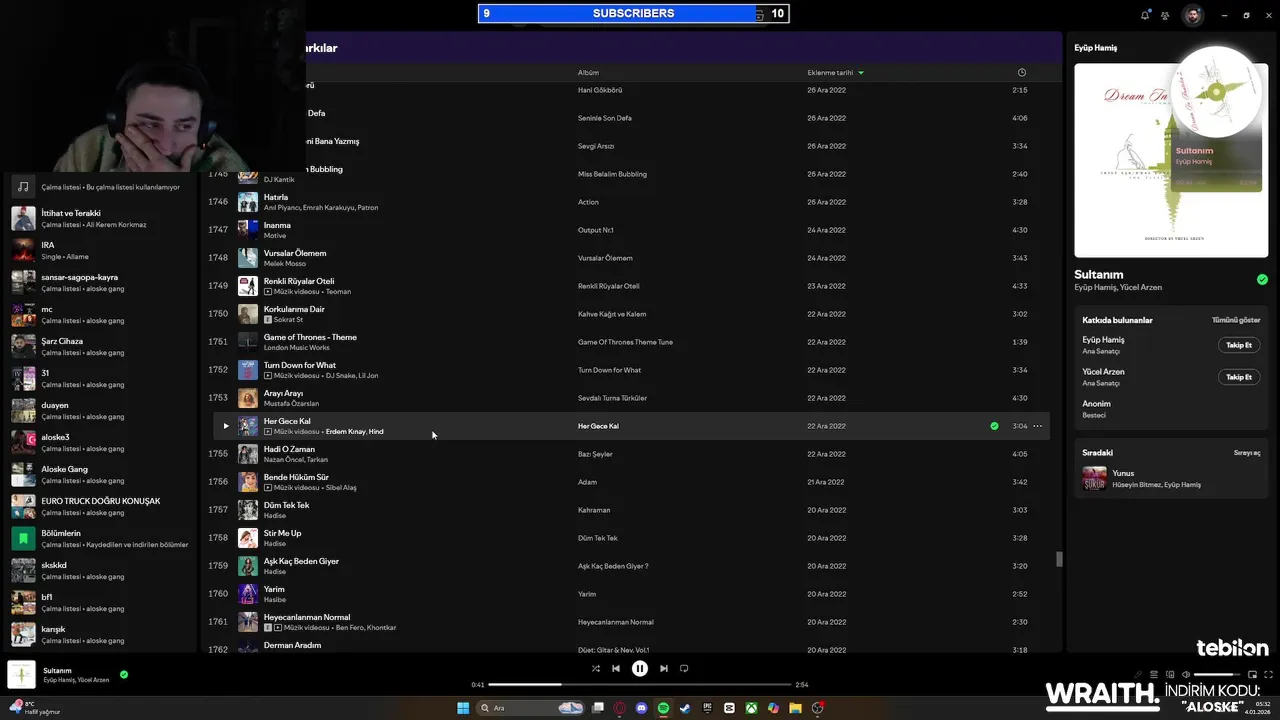Open the Hadise artist link under Stir Me Up

coord(276,543)
